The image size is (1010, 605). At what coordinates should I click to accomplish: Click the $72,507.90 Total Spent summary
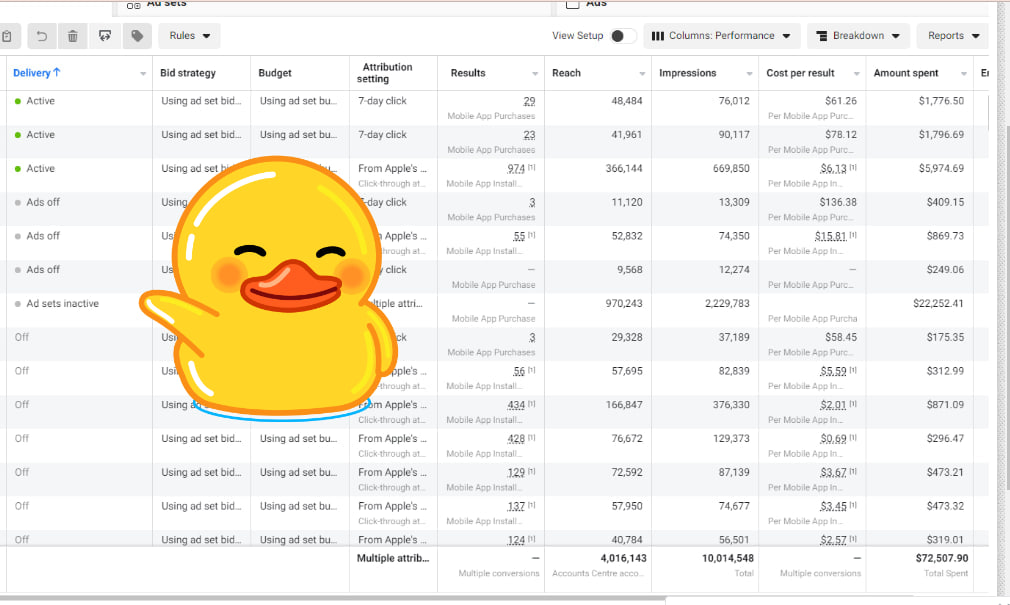click(x=942, y=558)
